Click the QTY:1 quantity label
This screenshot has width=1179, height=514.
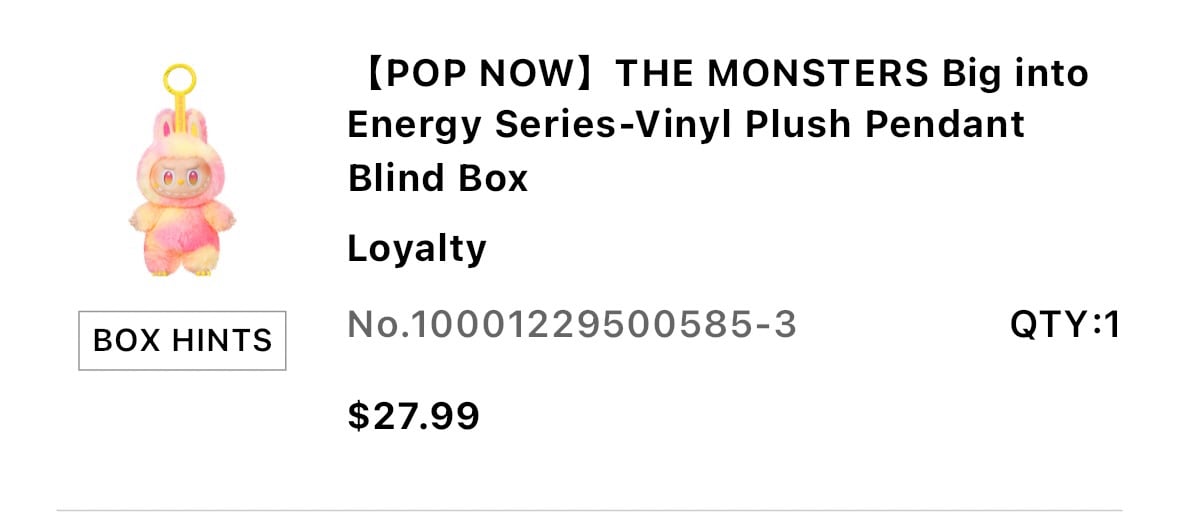[1065, 325]
